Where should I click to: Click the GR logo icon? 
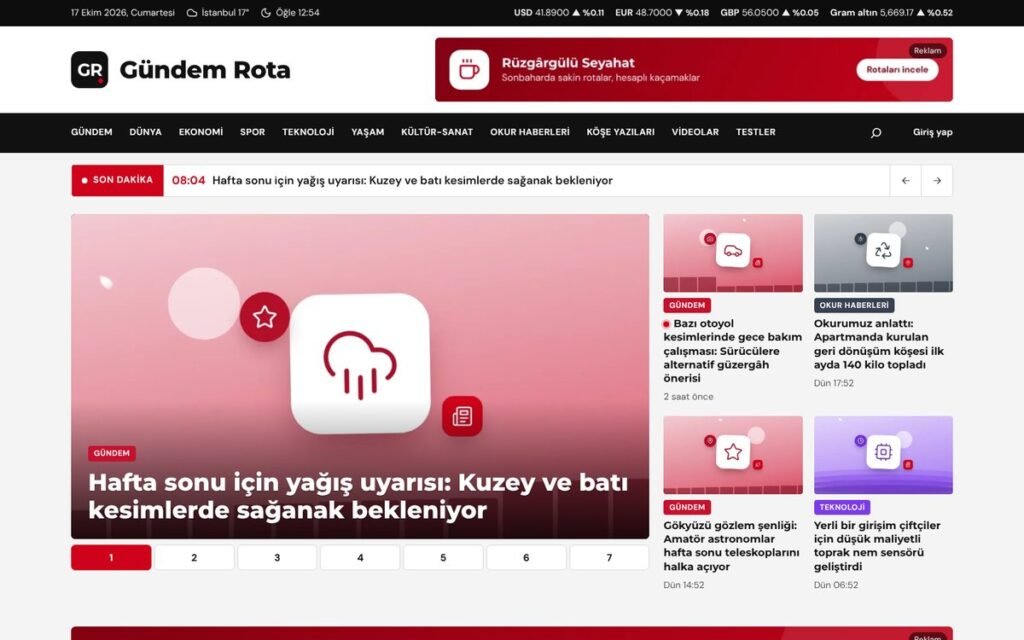pyautogui.click(x=89, y=70)
